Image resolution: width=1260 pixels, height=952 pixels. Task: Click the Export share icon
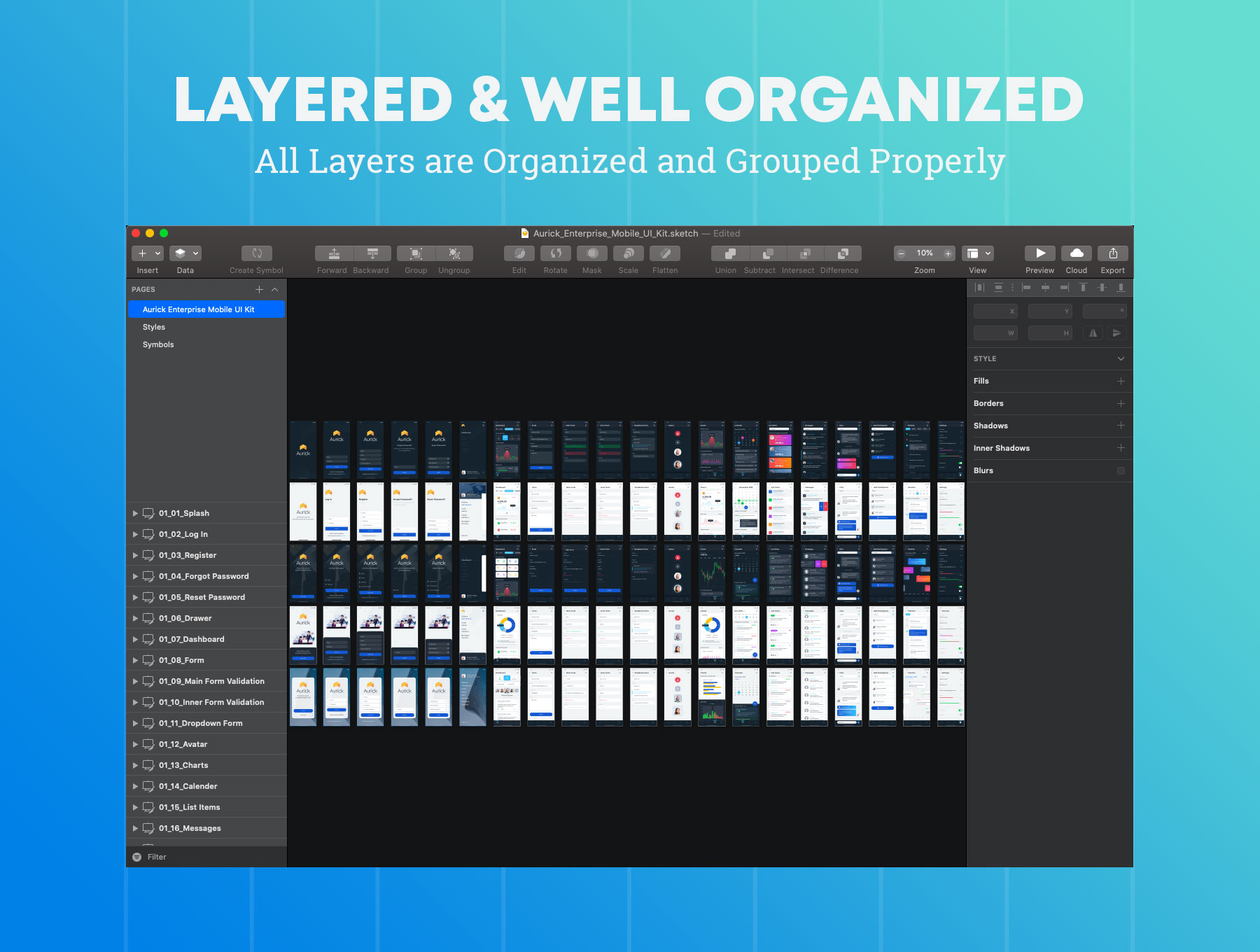click(x=1113, y=253)
